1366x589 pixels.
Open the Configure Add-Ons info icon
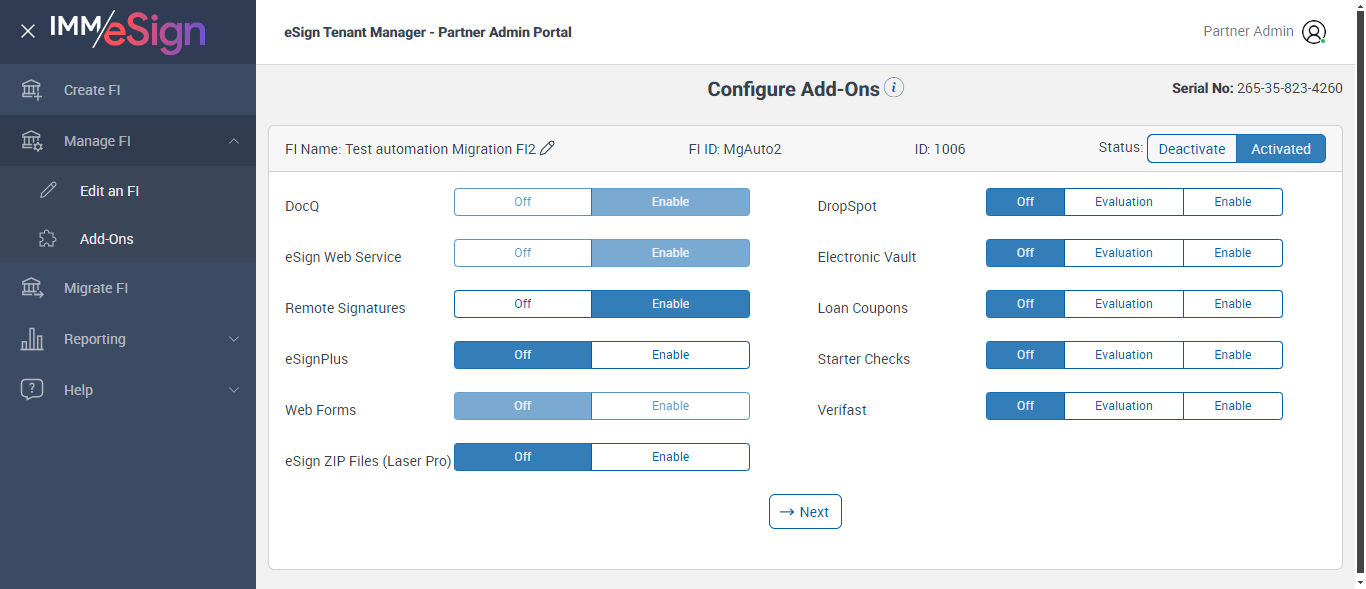pos(894,88)
